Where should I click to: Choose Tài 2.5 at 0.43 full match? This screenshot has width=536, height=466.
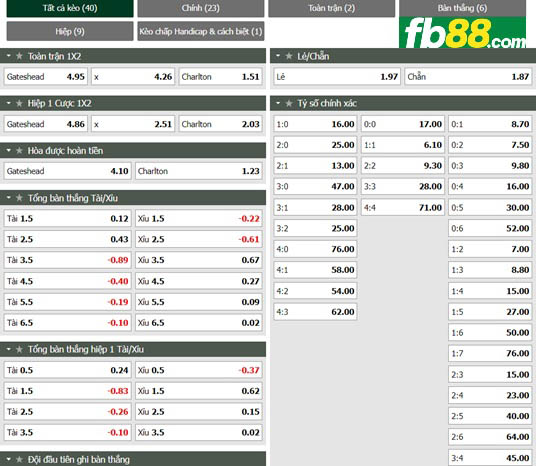click(x=67, y=239)
